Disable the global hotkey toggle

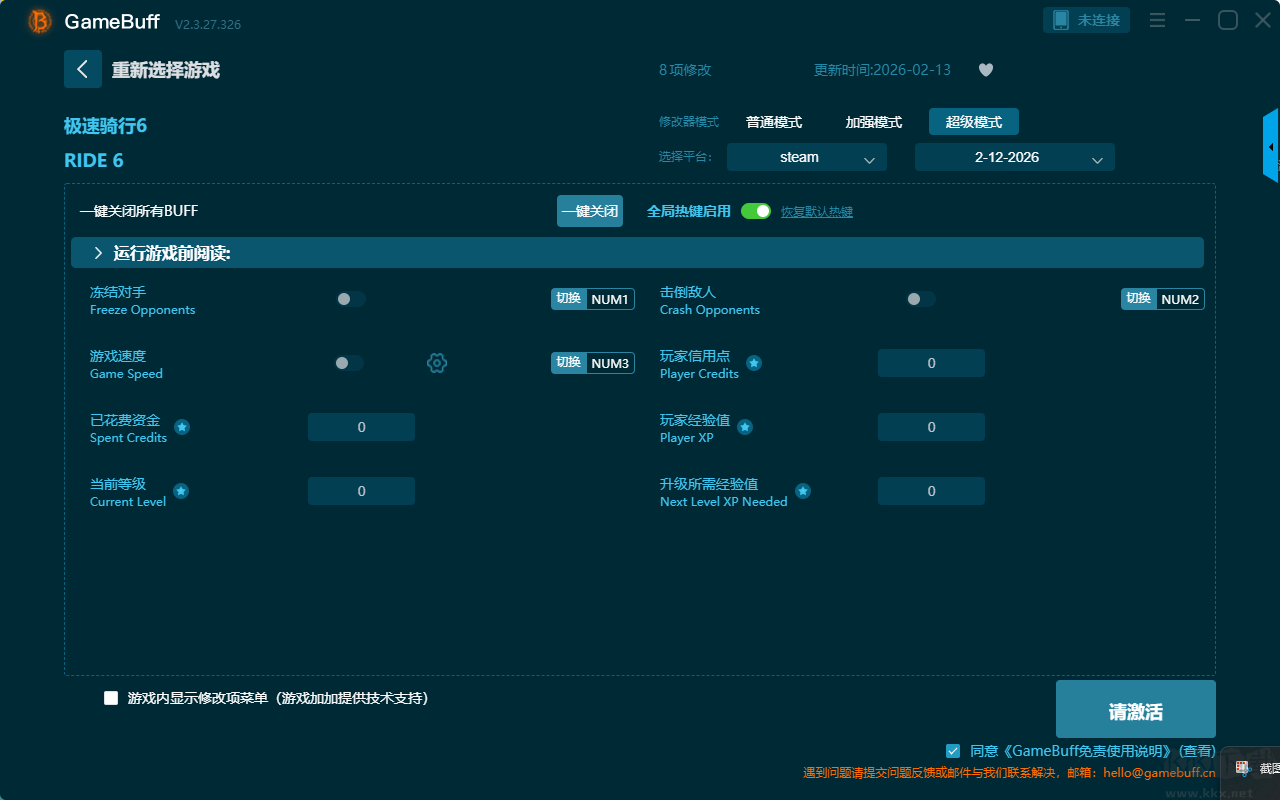pos(756,211)
